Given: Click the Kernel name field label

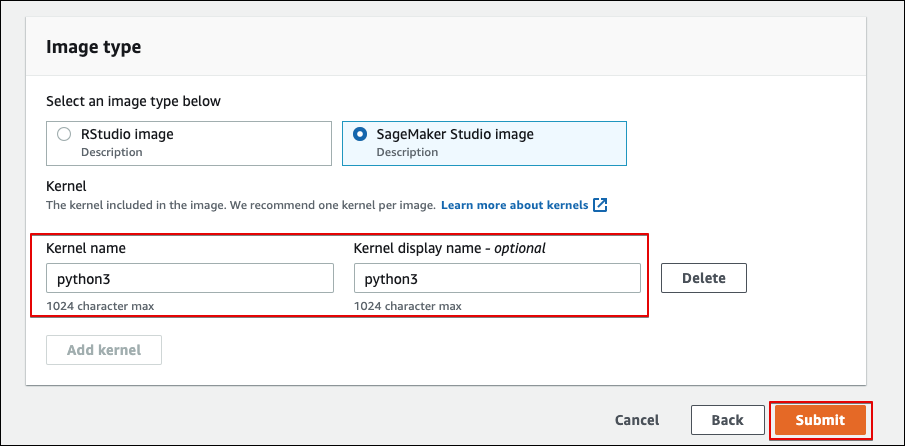Looking at the screenshot, I should point(86,248).
